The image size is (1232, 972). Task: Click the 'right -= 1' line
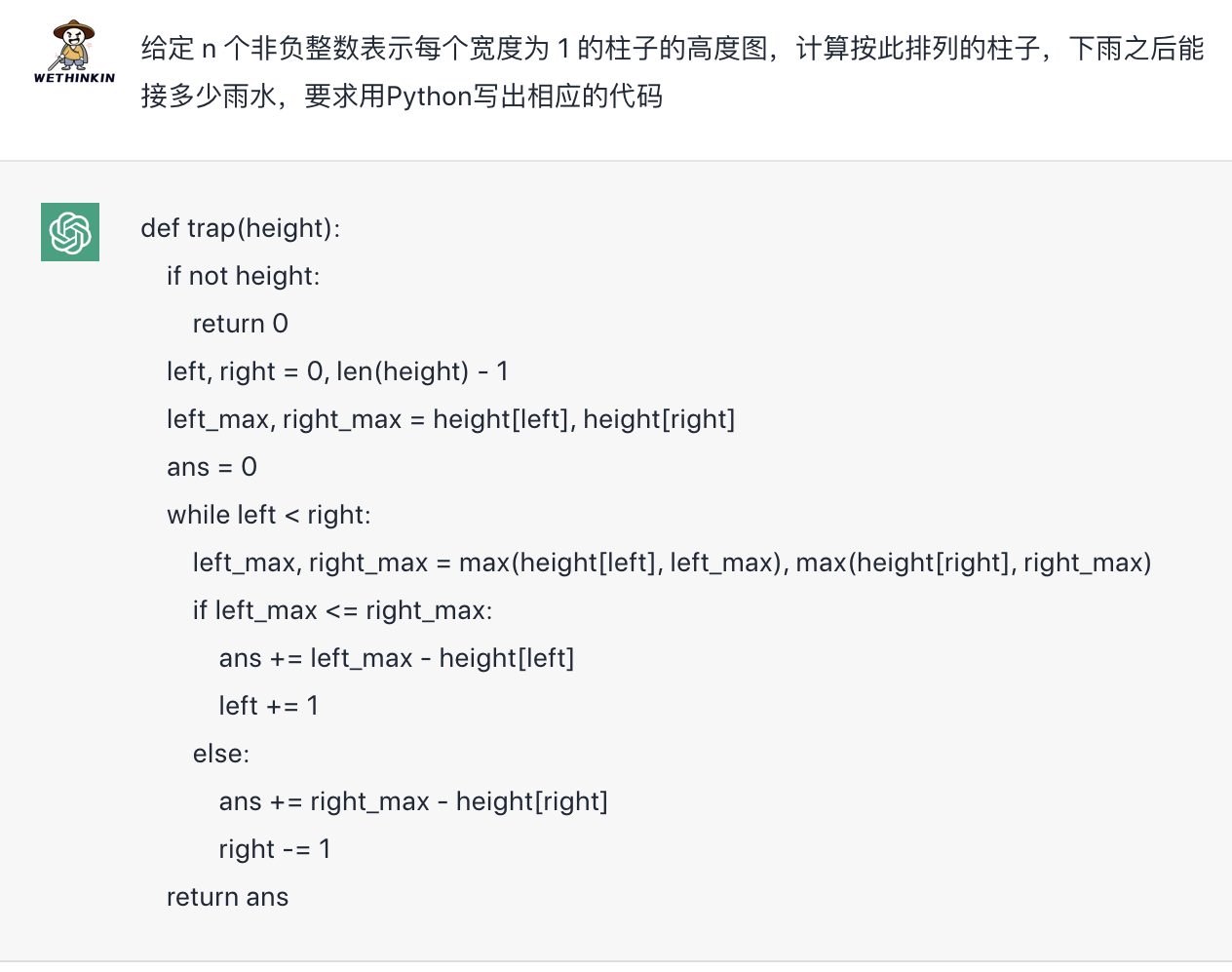(274, 849)
